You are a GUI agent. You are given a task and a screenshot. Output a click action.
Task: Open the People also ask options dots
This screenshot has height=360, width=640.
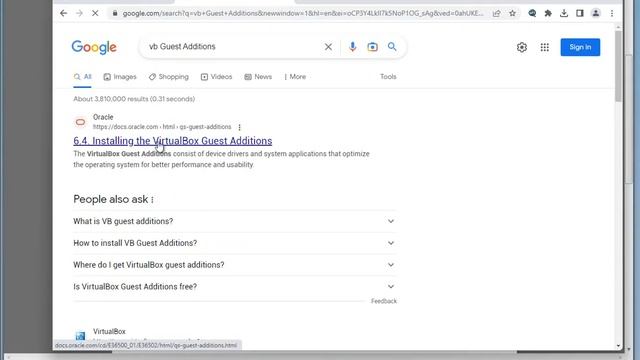point(152,200)
